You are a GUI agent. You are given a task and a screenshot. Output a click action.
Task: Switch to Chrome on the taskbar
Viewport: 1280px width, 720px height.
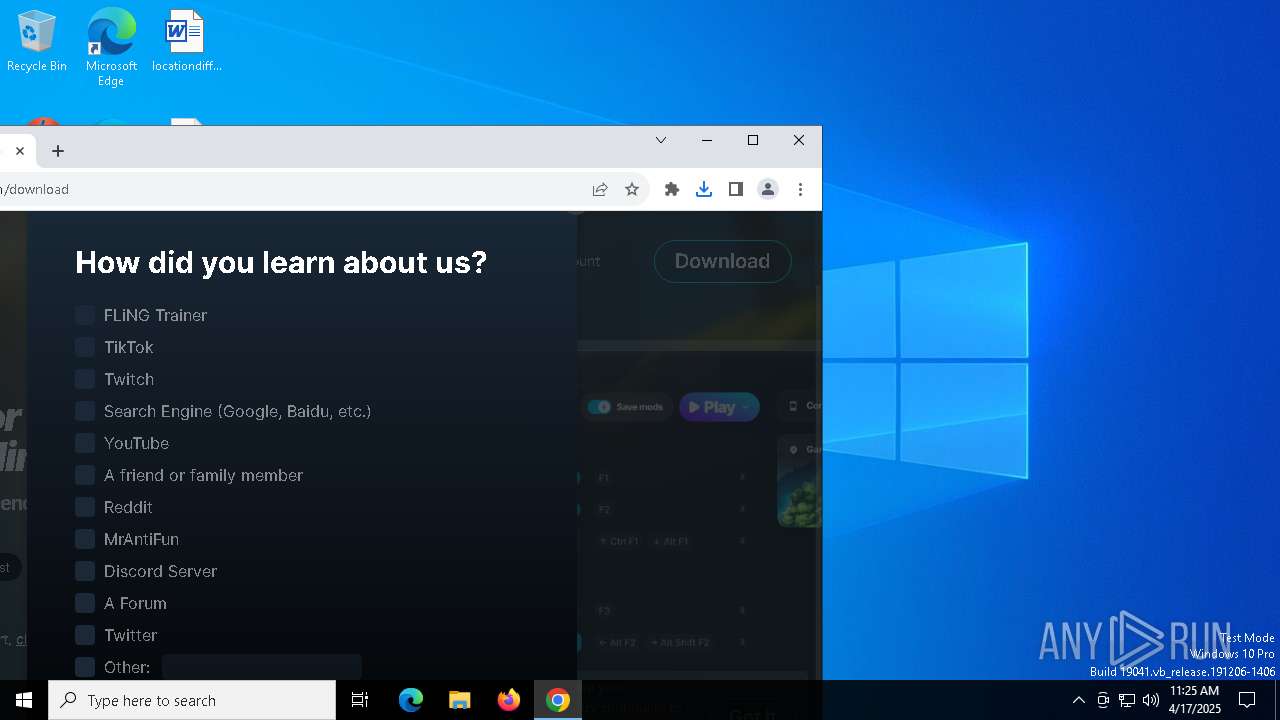[x=558, y=700]
